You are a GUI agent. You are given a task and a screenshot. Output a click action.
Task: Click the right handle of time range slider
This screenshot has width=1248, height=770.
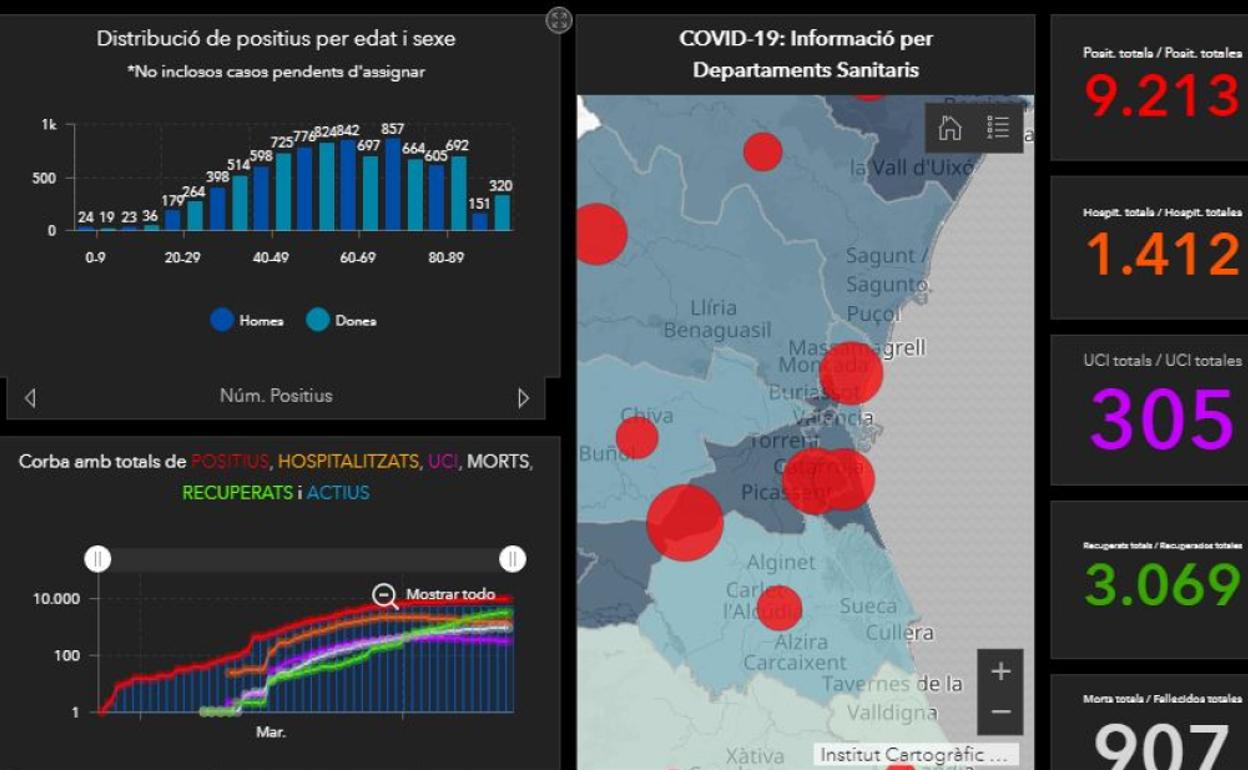click(x=513, y=559)
